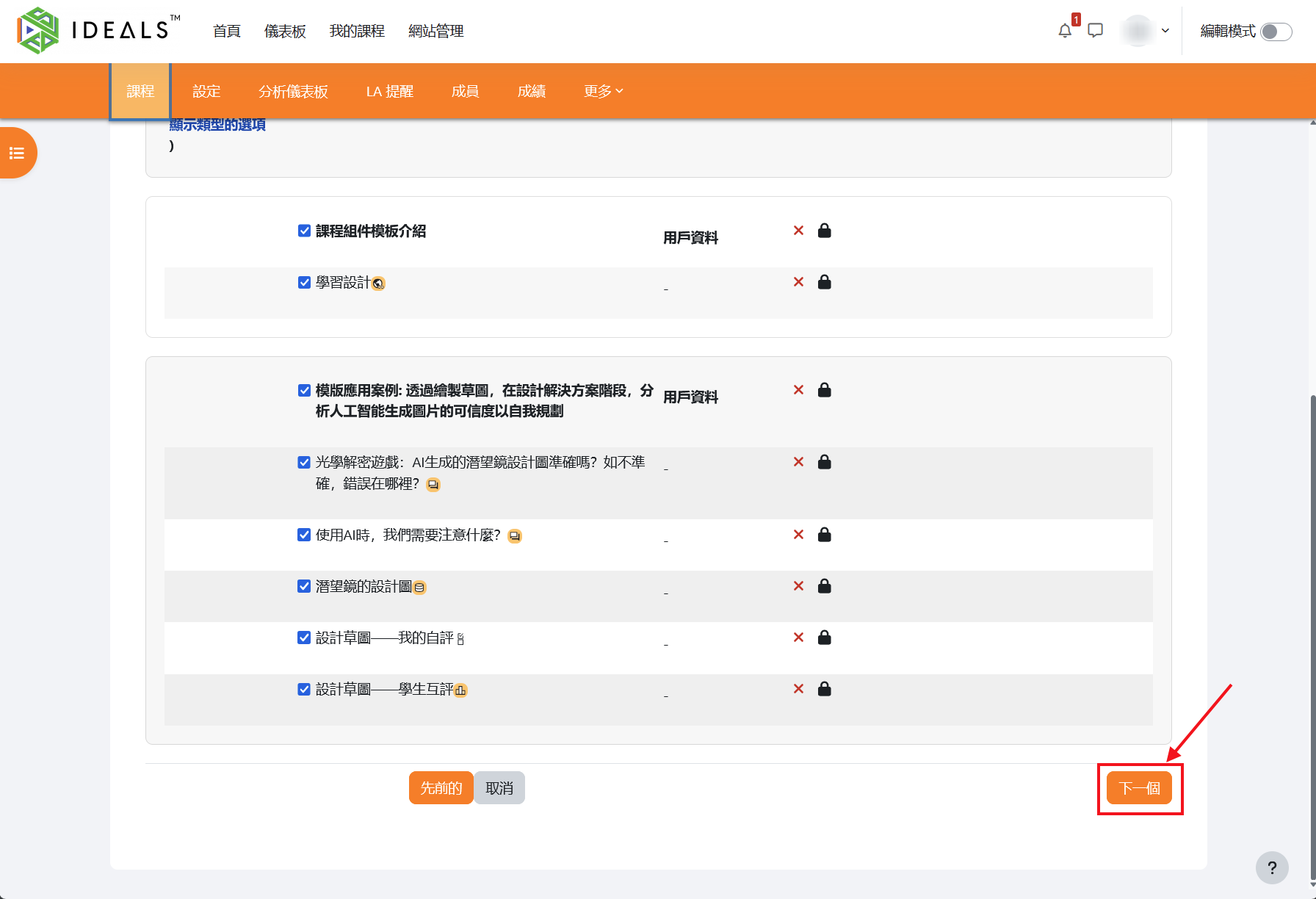Image resolution: width=1316 pixels, height=899 pixels.
Task: Switch to the 成績 tab
Action: 531,91
